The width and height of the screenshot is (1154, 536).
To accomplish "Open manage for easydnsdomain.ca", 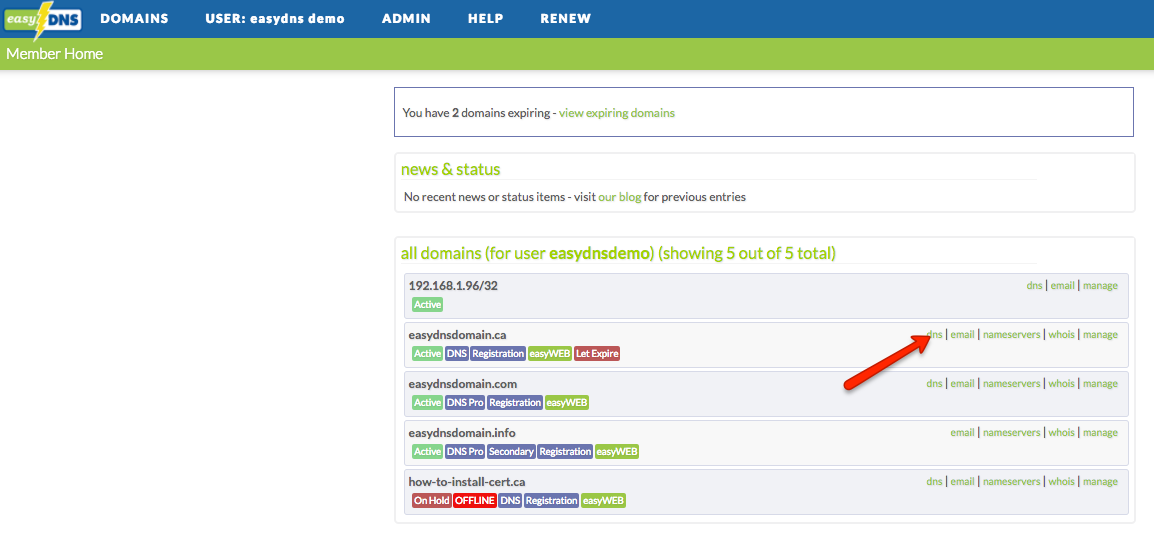I will coord(1100,334).
